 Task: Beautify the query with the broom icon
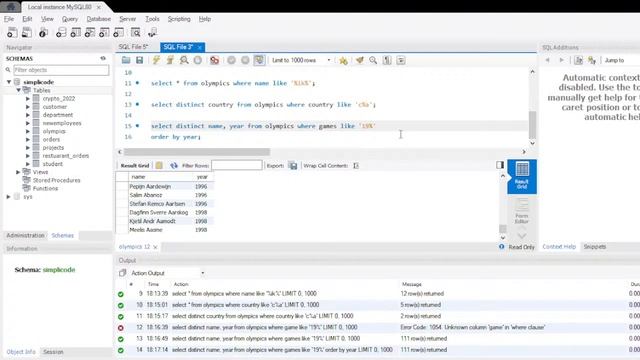coord(360,60)
